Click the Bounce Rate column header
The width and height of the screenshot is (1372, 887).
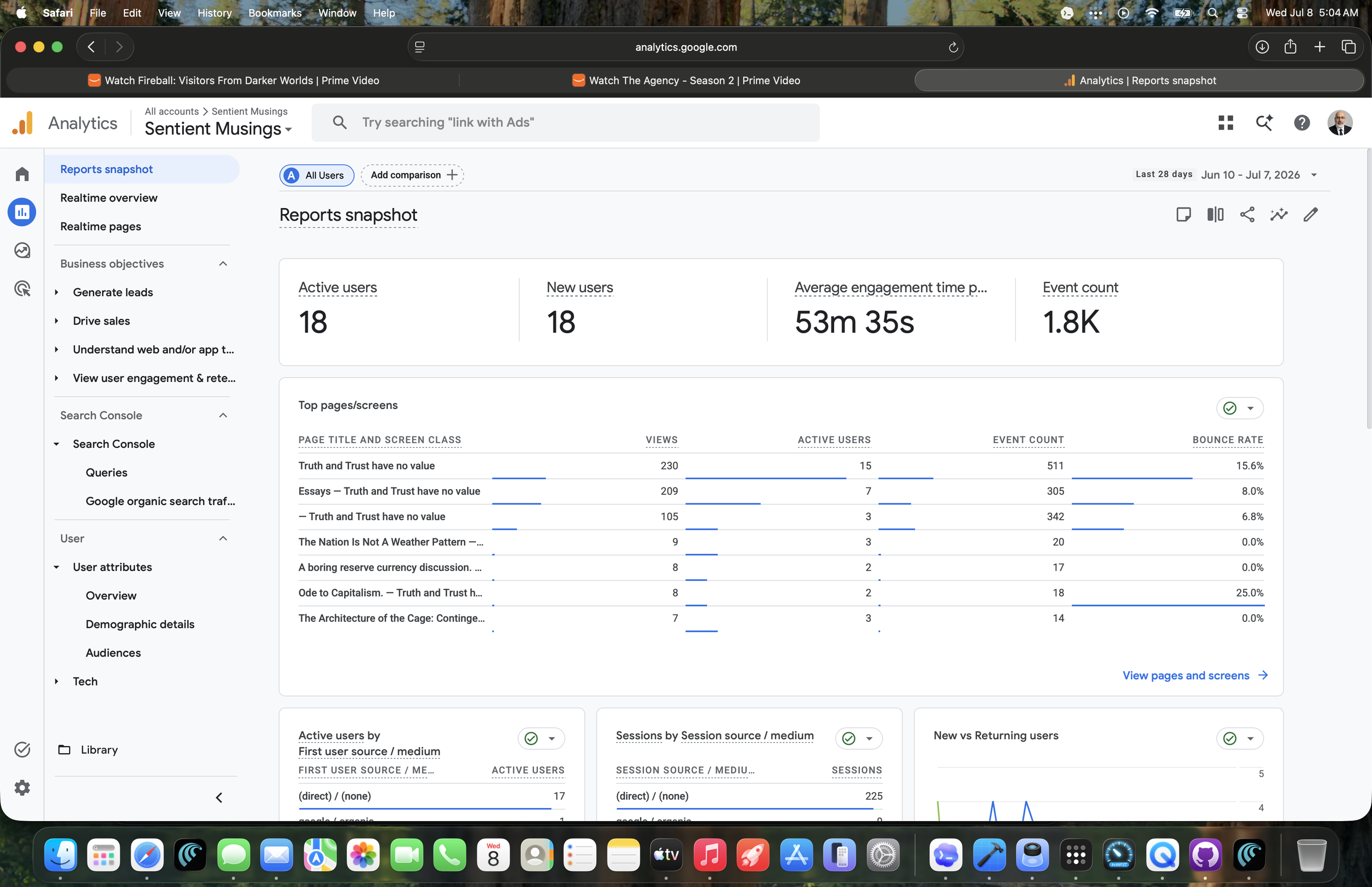tap(1228, 440)
